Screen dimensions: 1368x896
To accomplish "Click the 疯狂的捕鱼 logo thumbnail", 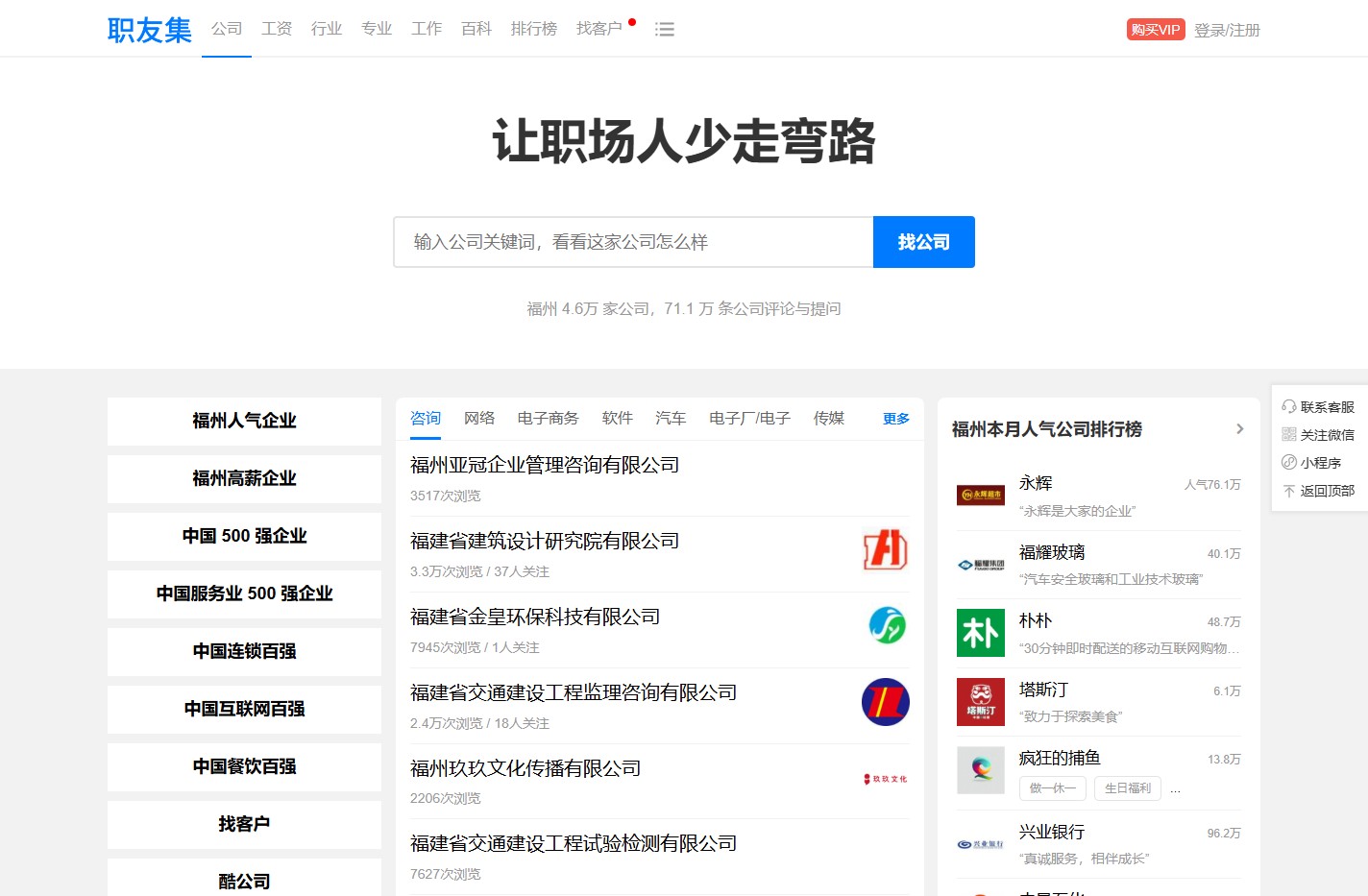I will click(x=981, y=770).
